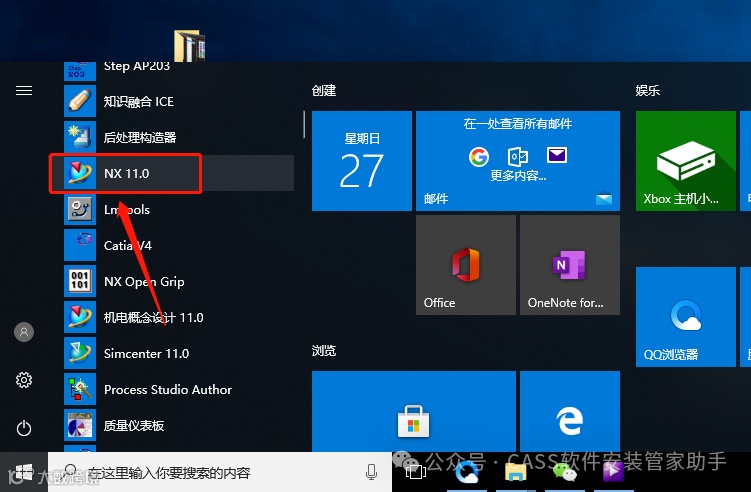Image resolution: width=751 pixels, height=492 pixels.
Task: Launch 知识融合 ICE from app list
Action: [x=178, y=101]
